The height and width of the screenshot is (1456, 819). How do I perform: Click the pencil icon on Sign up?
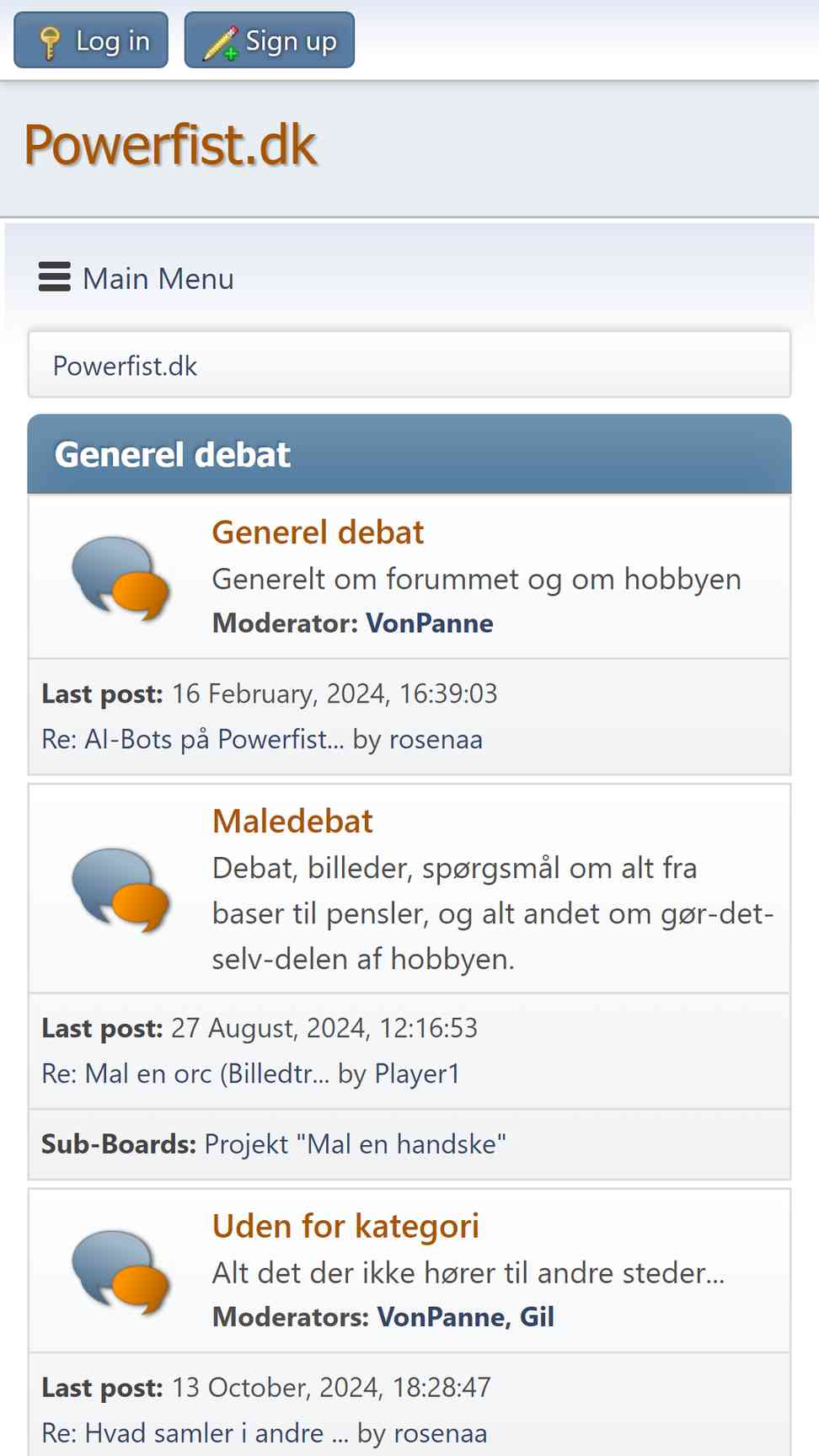pos(221,42)
